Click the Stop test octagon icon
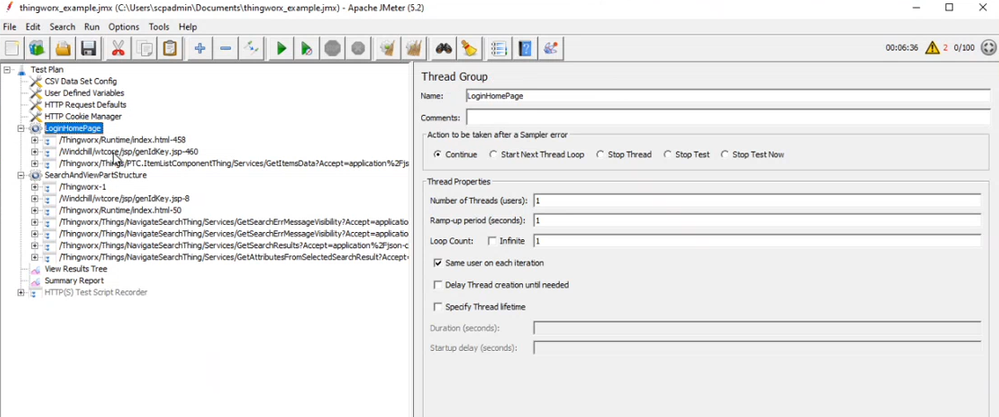 pos(333,48)
